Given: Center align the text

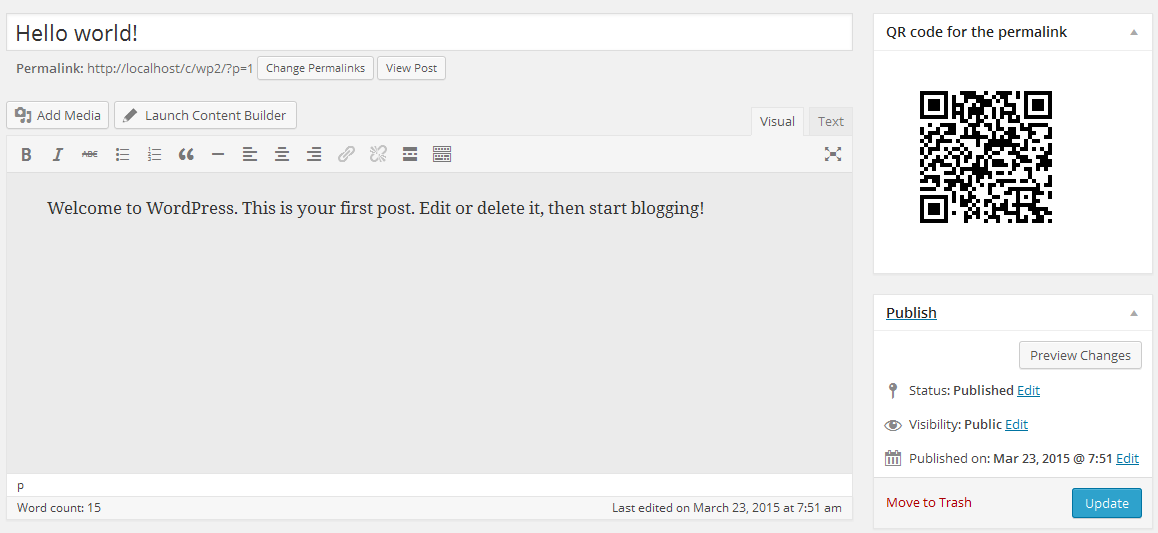Looking at the screenshot, I should click(282, 154).
